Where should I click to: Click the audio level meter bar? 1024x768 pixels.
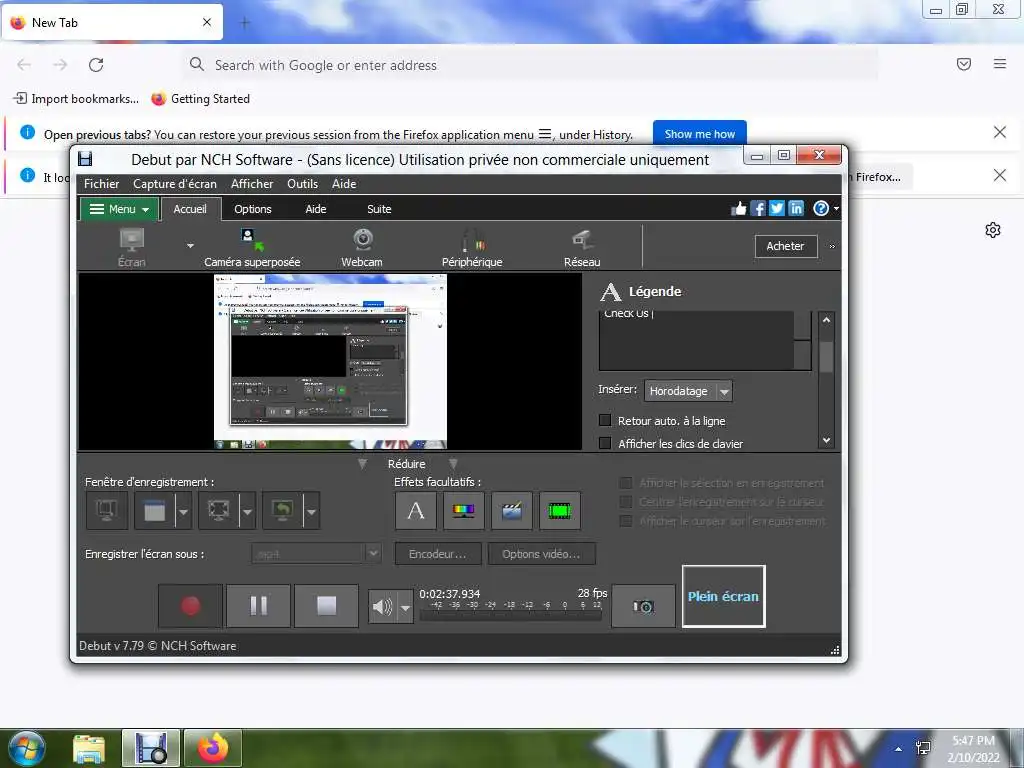(511, 615)
